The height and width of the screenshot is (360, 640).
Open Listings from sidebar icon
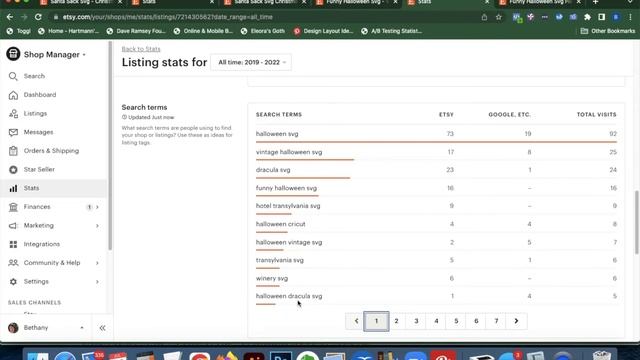point(13,113)
